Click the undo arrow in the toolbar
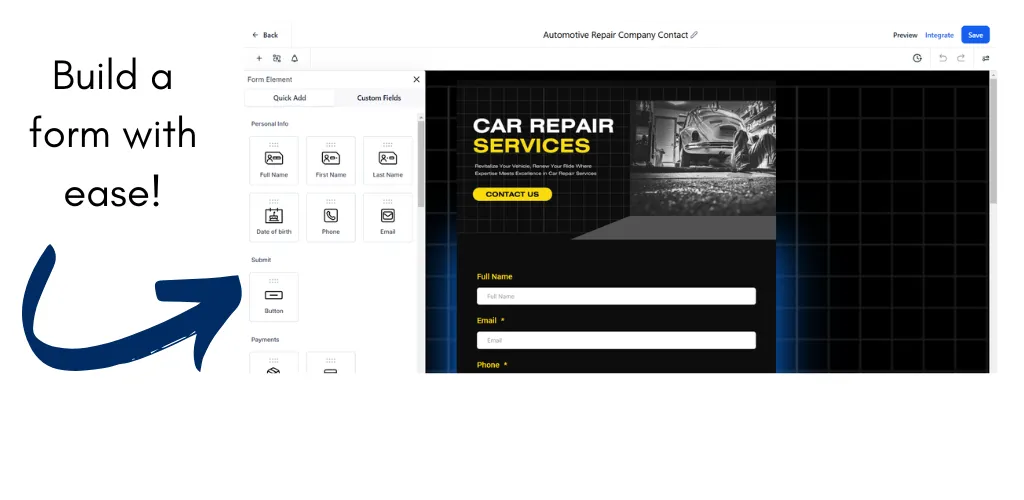This screenshot has width=1024, height=500. point(942,58)
